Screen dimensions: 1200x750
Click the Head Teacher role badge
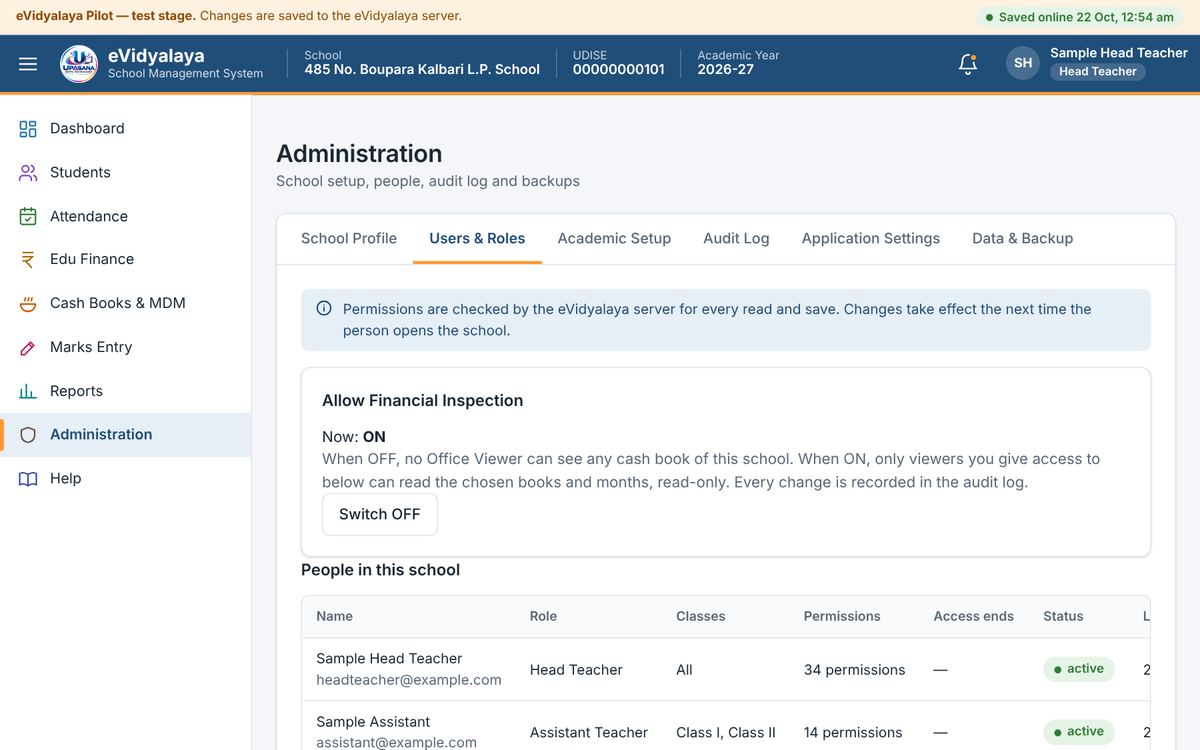point(1098,72)
